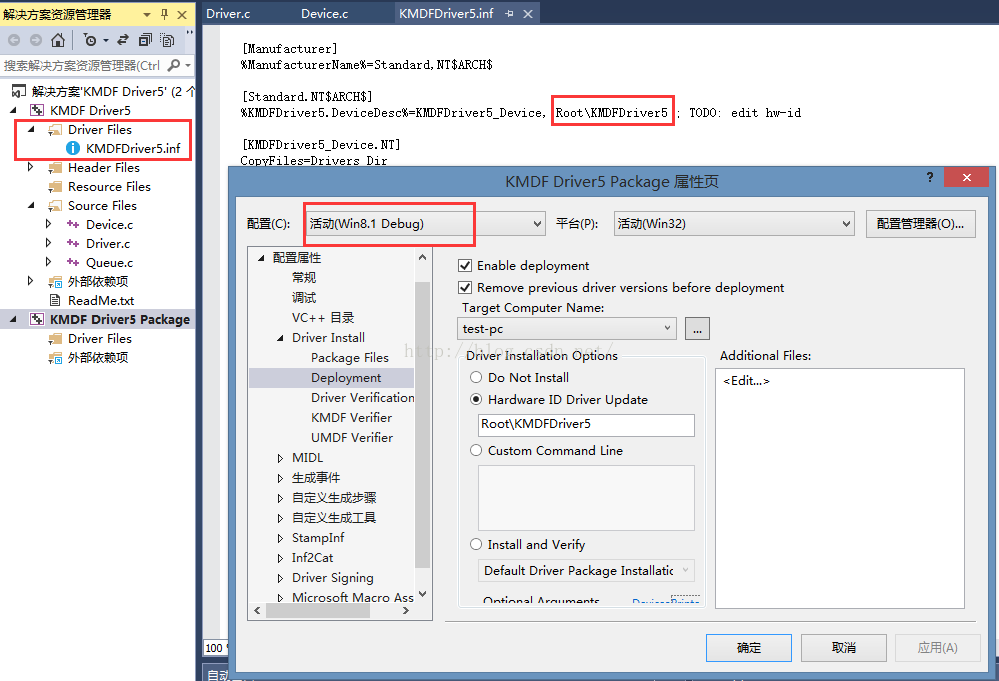The image size is (999, 681).
Task: Click the Driver.c source file icon in tree
Action: pyautogui.click(x=73, y=243)
